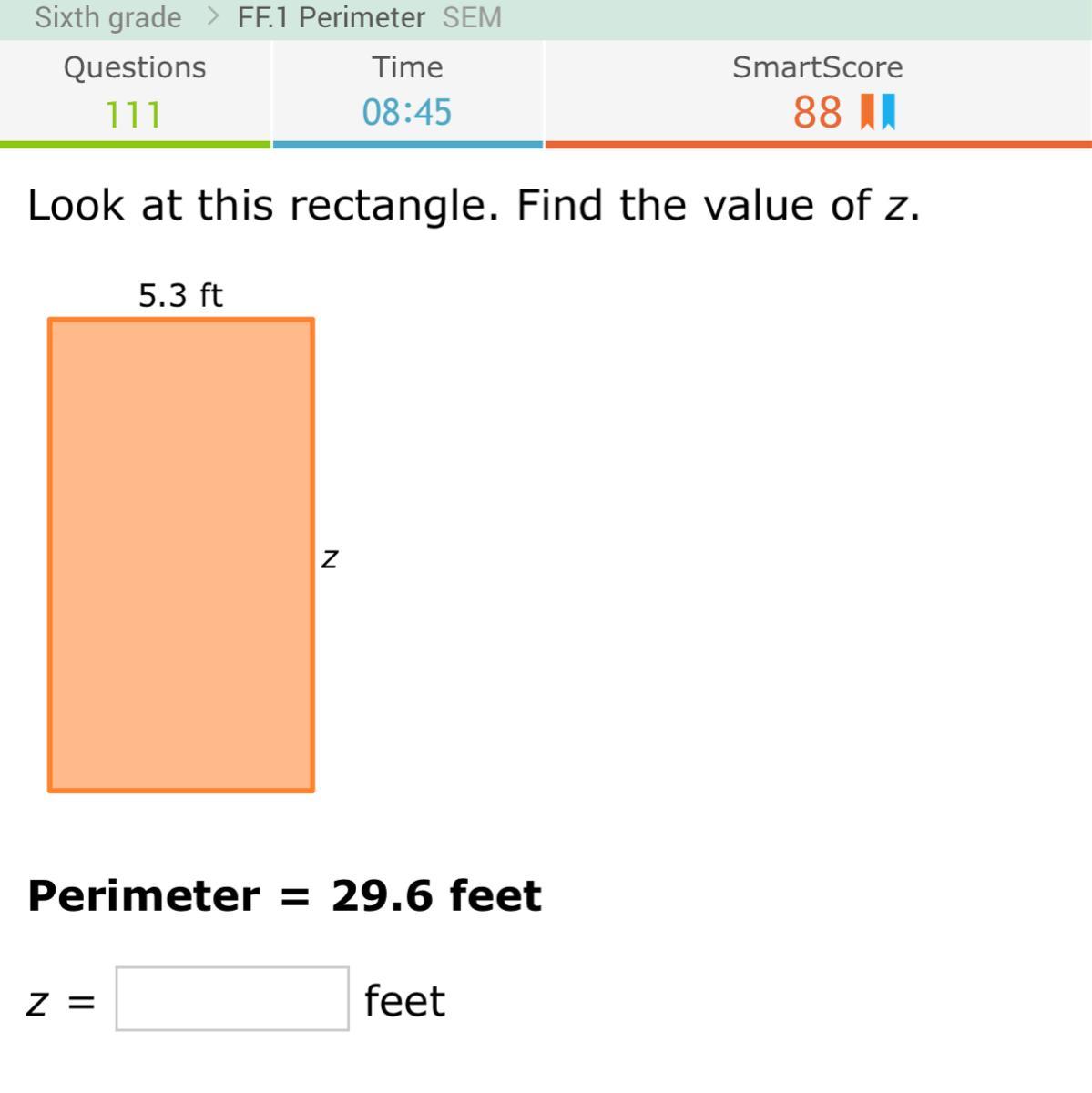Click the feet unit label after input
Viewport: 1092px width, 1093px height.
click(404, 1001)
